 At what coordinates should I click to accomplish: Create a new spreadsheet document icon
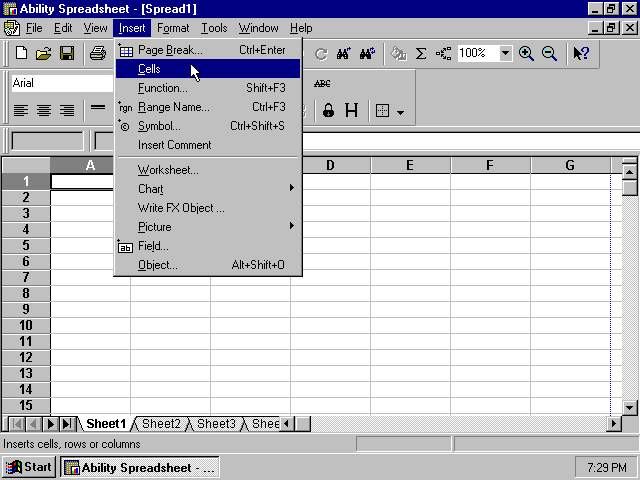click(x=21, y=53)
